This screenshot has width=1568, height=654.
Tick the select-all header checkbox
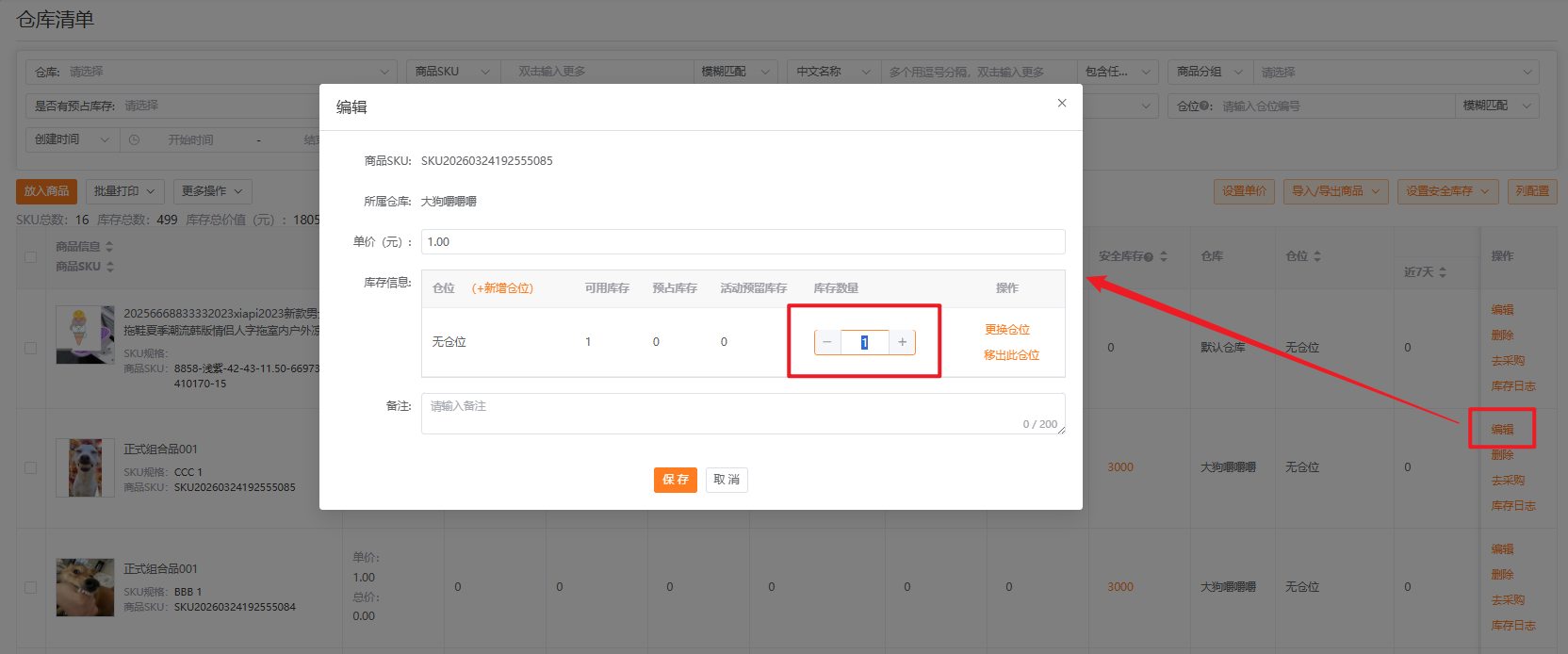click(30, 257)
